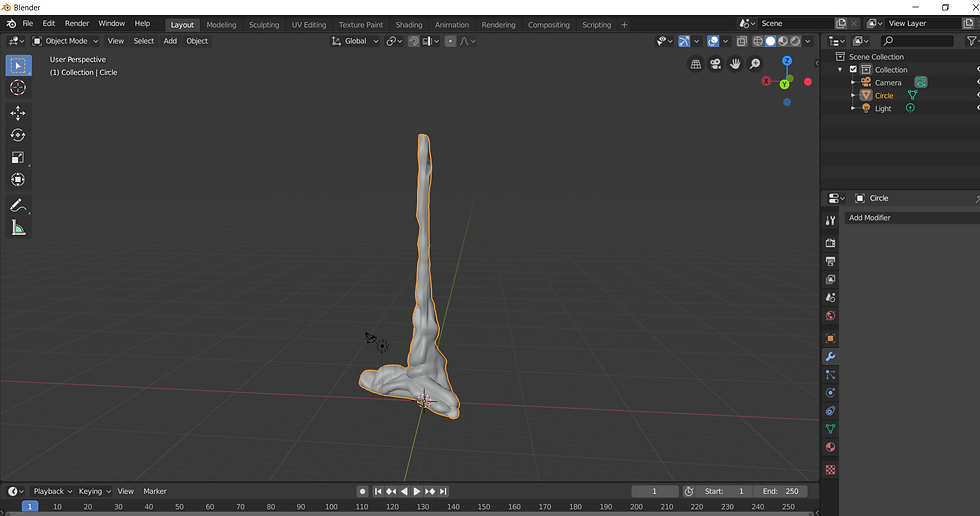The width and height of the screenshot is (980, 516).
Task: Jump to the first frame
Action: pyautogui.click(x=378, y=492)
